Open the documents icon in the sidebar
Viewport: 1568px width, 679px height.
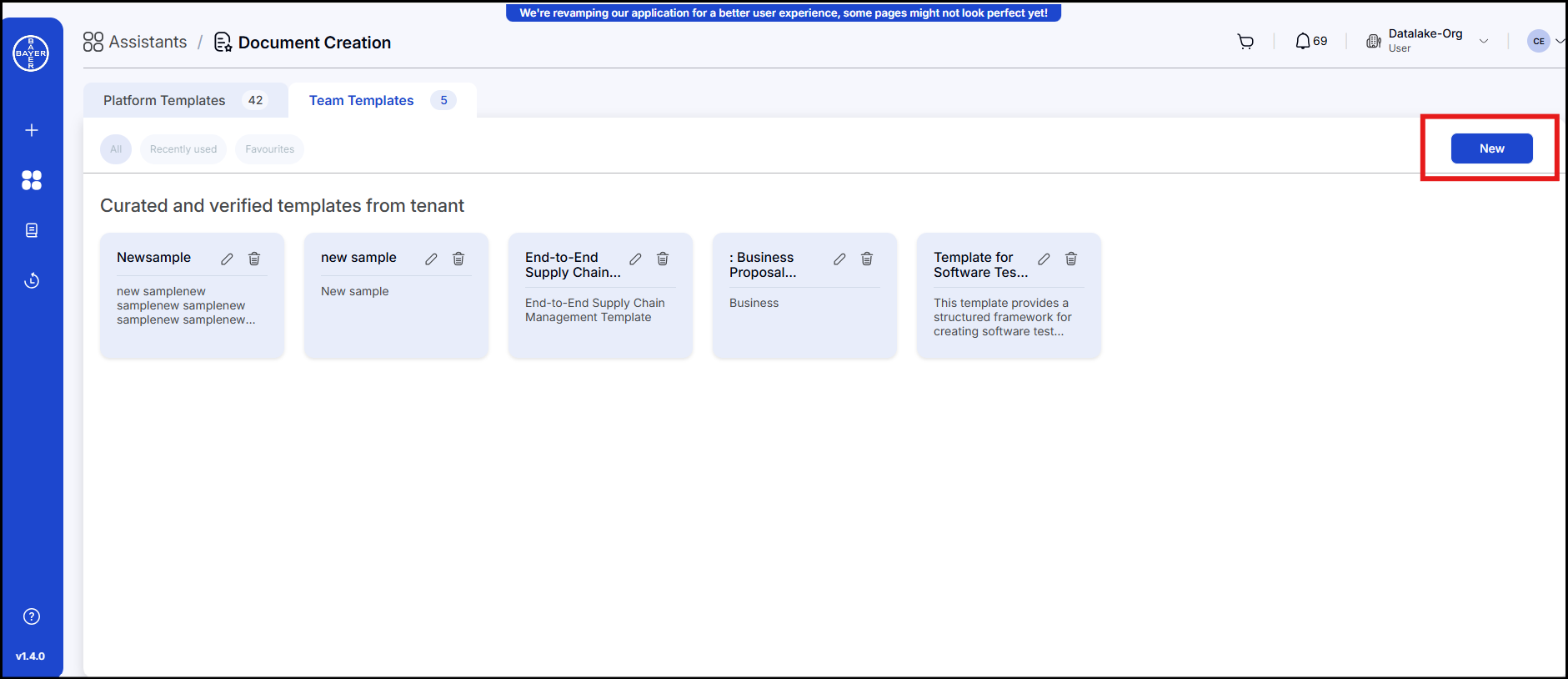click(x=32, y=230)
